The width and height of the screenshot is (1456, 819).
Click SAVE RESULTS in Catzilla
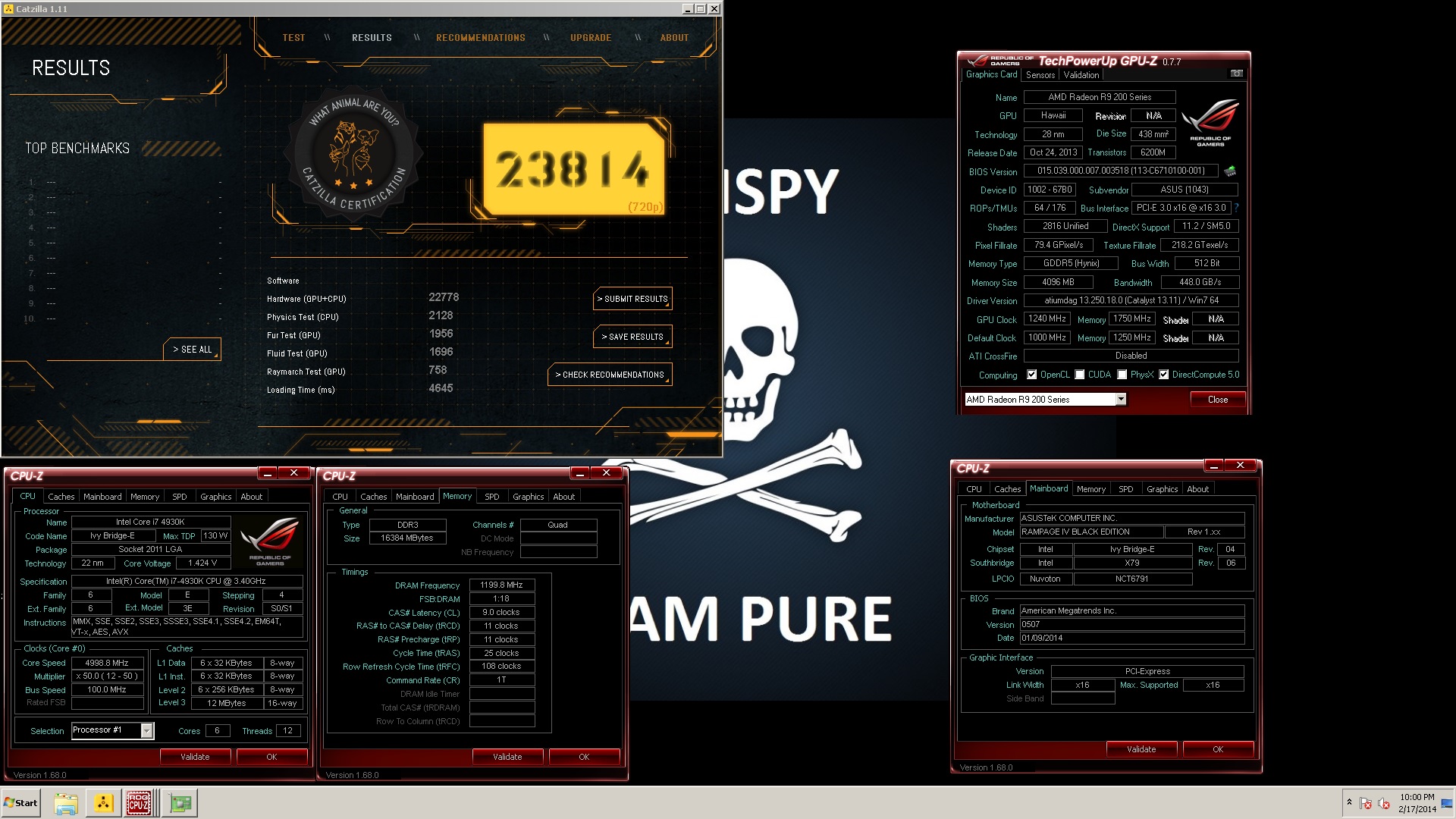(632, 337)
